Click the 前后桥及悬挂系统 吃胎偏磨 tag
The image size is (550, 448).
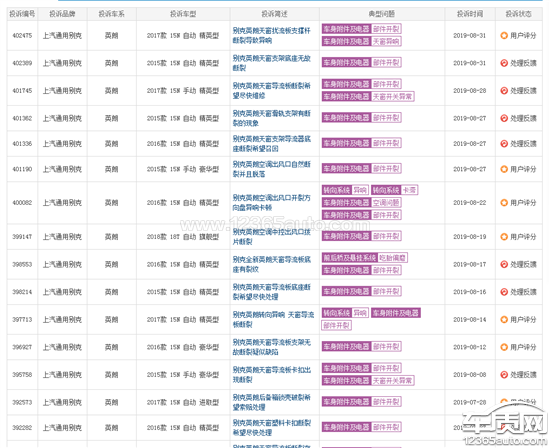click(x=365, y=258)
